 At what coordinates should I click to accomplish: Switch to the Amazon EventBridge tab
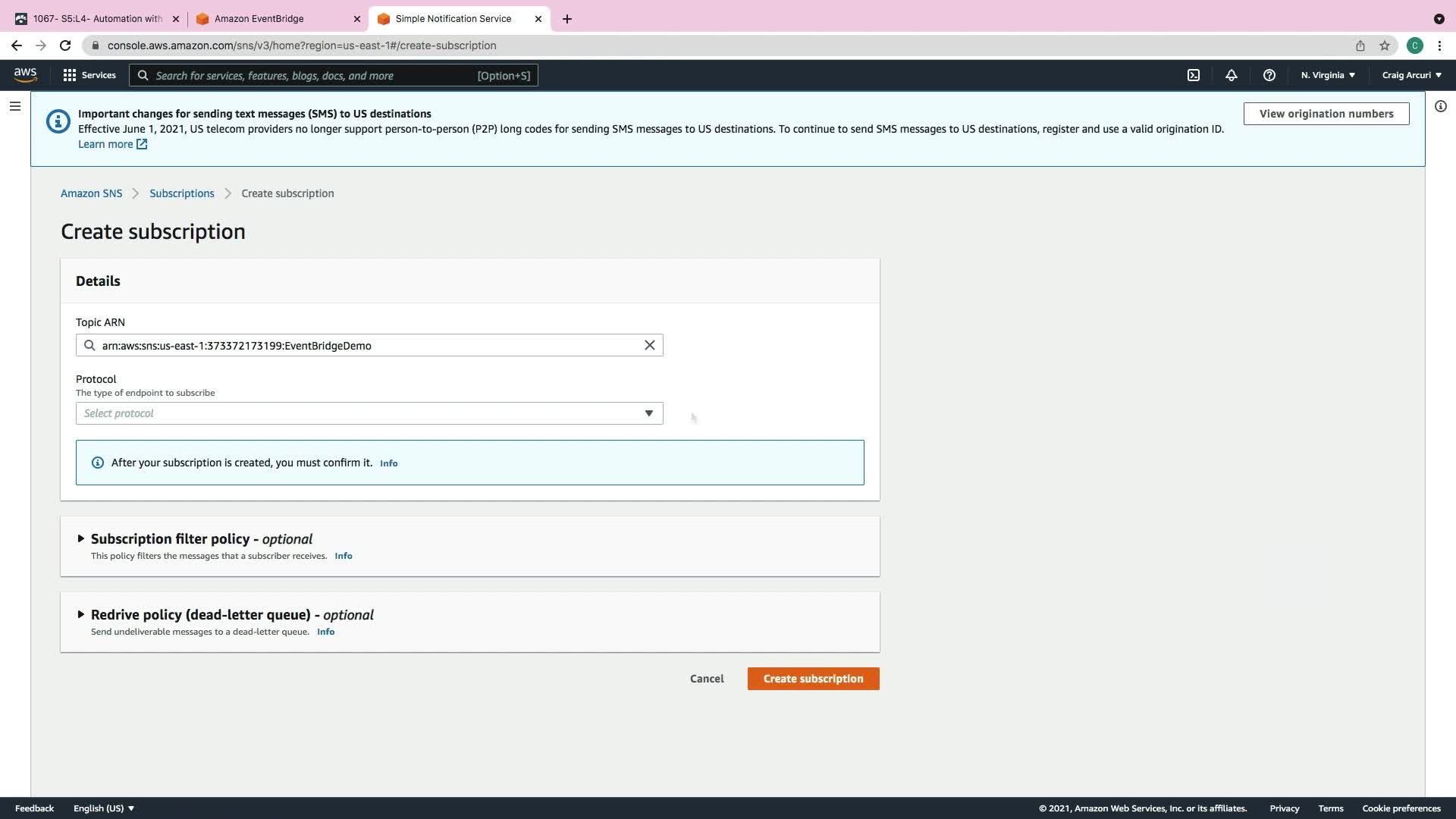(259, 18)
